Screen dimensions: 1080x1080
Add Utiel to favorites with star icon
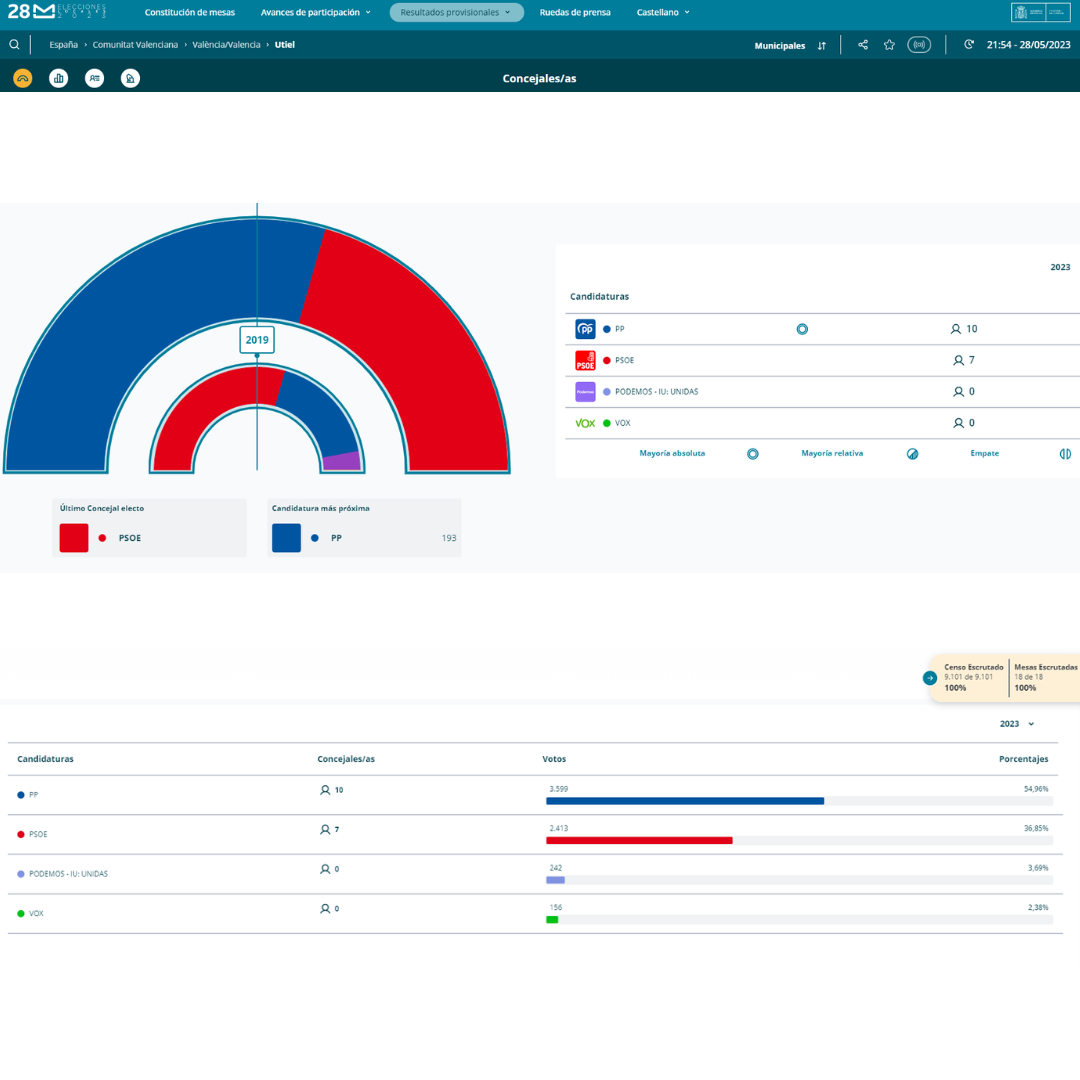pyautogui.click(x=889, y=45)
